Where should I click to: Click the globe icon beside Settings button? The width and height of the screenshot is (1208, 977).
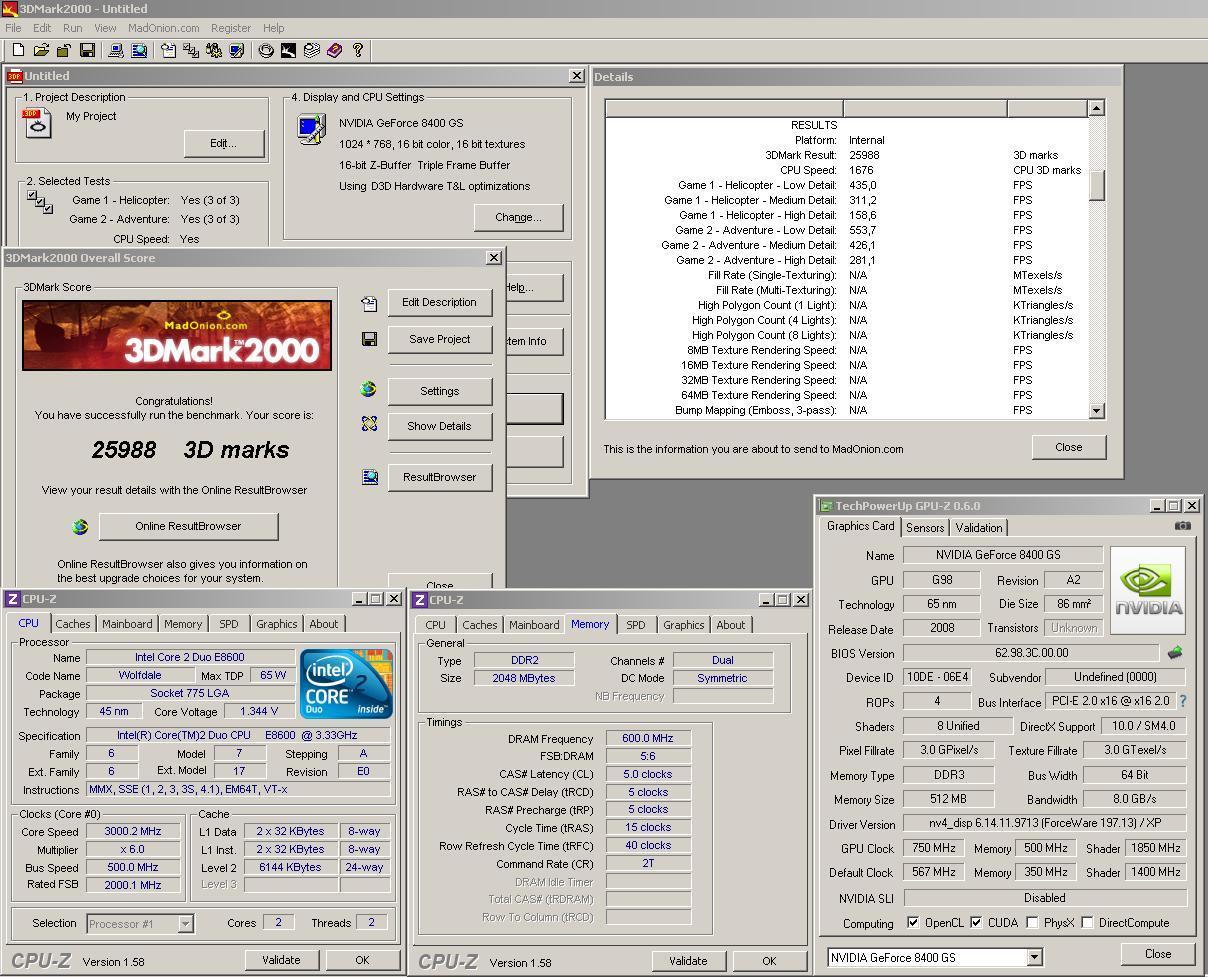click(369, 390)
